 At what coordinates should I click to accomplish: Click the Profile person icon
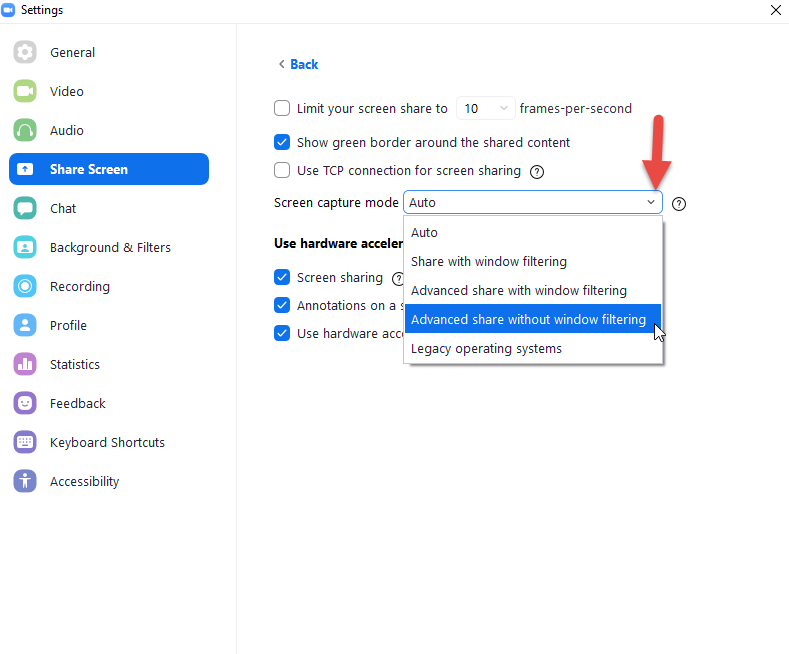coord(25,325)
